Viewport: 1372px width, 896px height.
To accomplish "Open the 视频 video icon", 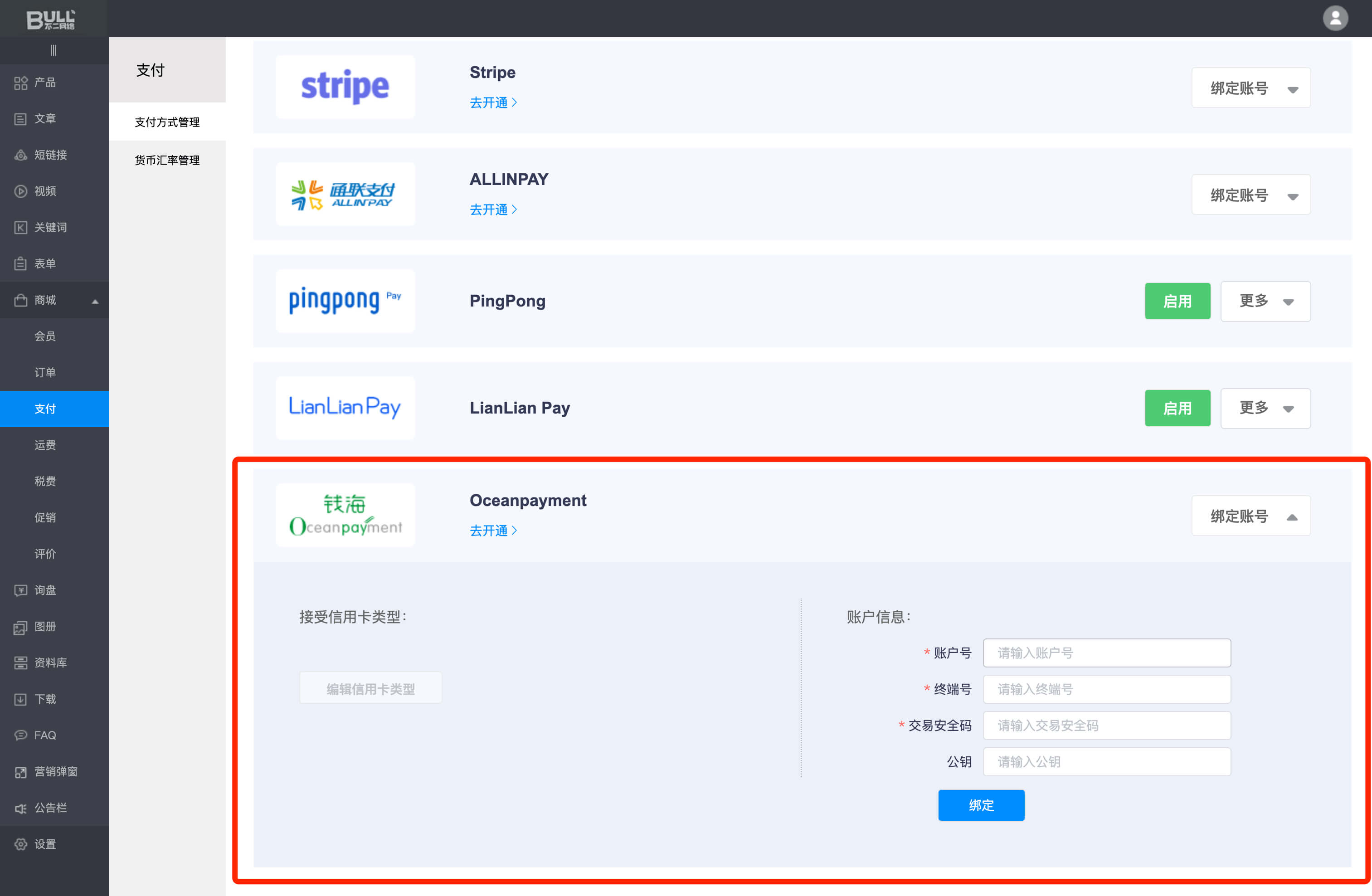I will [21, 191].
